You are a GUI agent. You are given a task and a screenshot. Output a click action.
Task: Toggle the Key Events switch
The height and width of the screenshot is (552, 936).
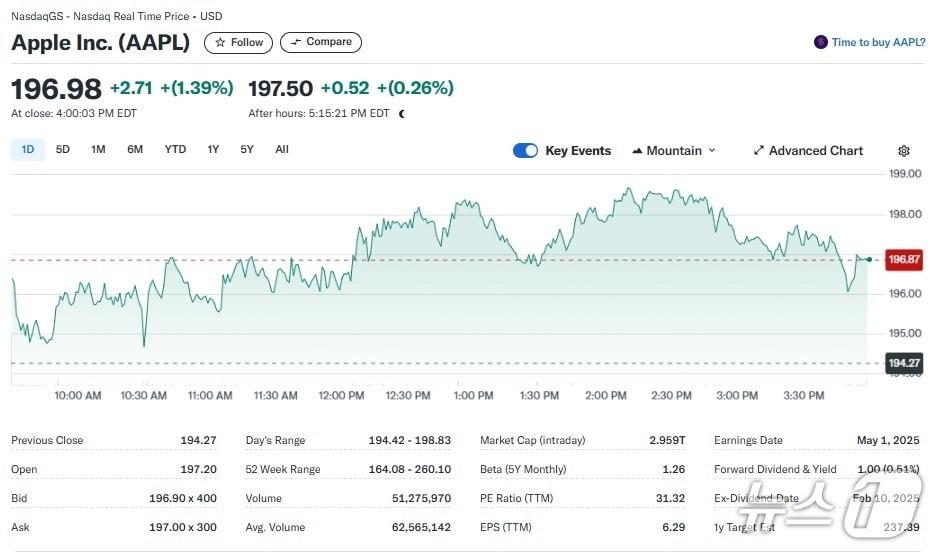[525, 151]
